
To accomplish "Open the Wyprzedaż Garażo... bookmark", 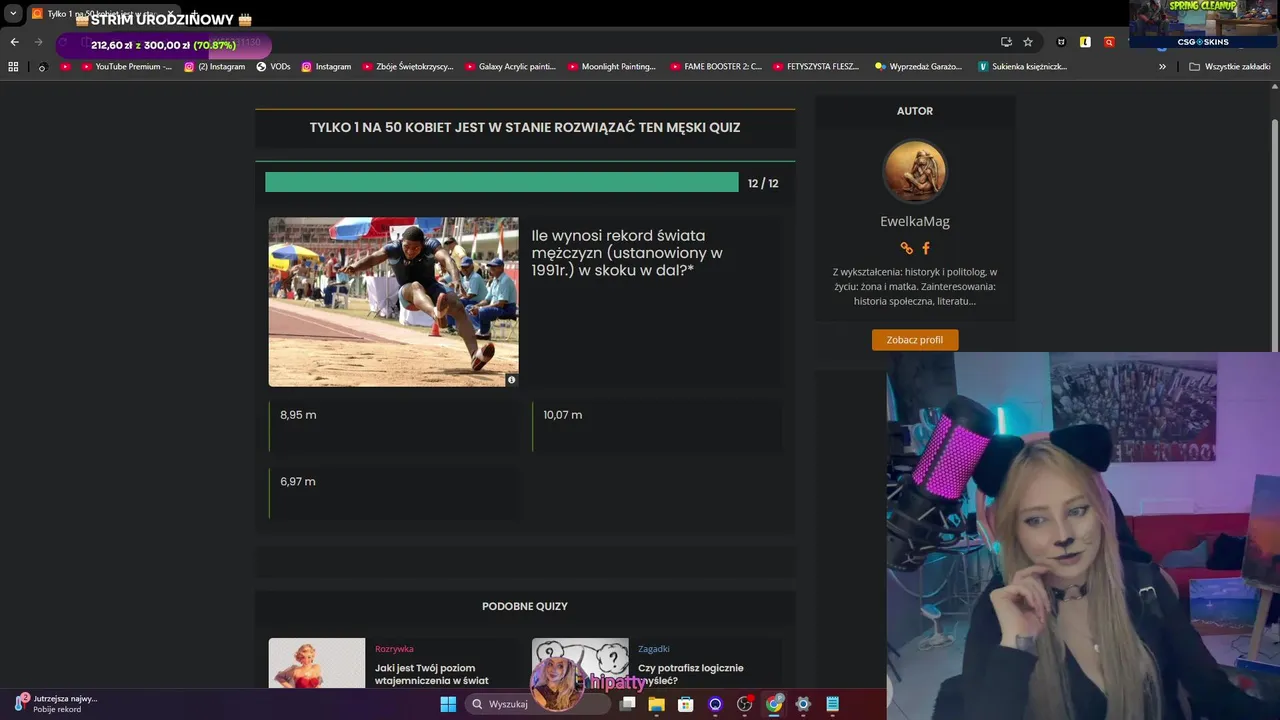I will point(919,67).
